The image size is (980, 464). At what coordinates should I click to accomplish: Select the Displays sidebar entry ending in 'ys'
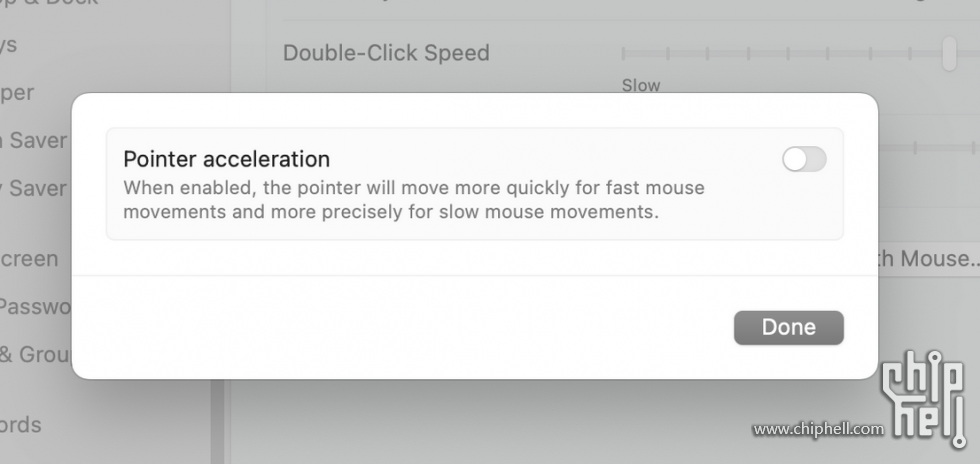8,44
